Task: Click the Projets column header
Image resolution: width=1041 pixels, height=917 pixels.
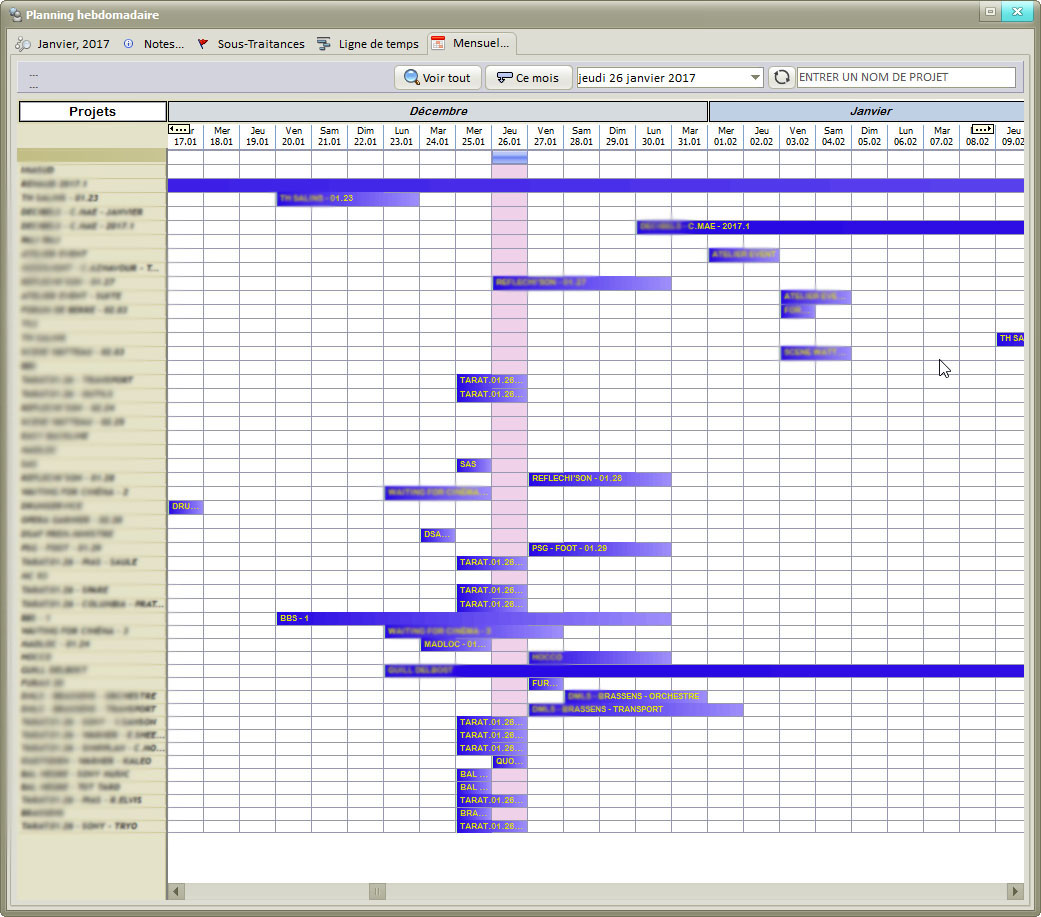Action: click(92, 112)
